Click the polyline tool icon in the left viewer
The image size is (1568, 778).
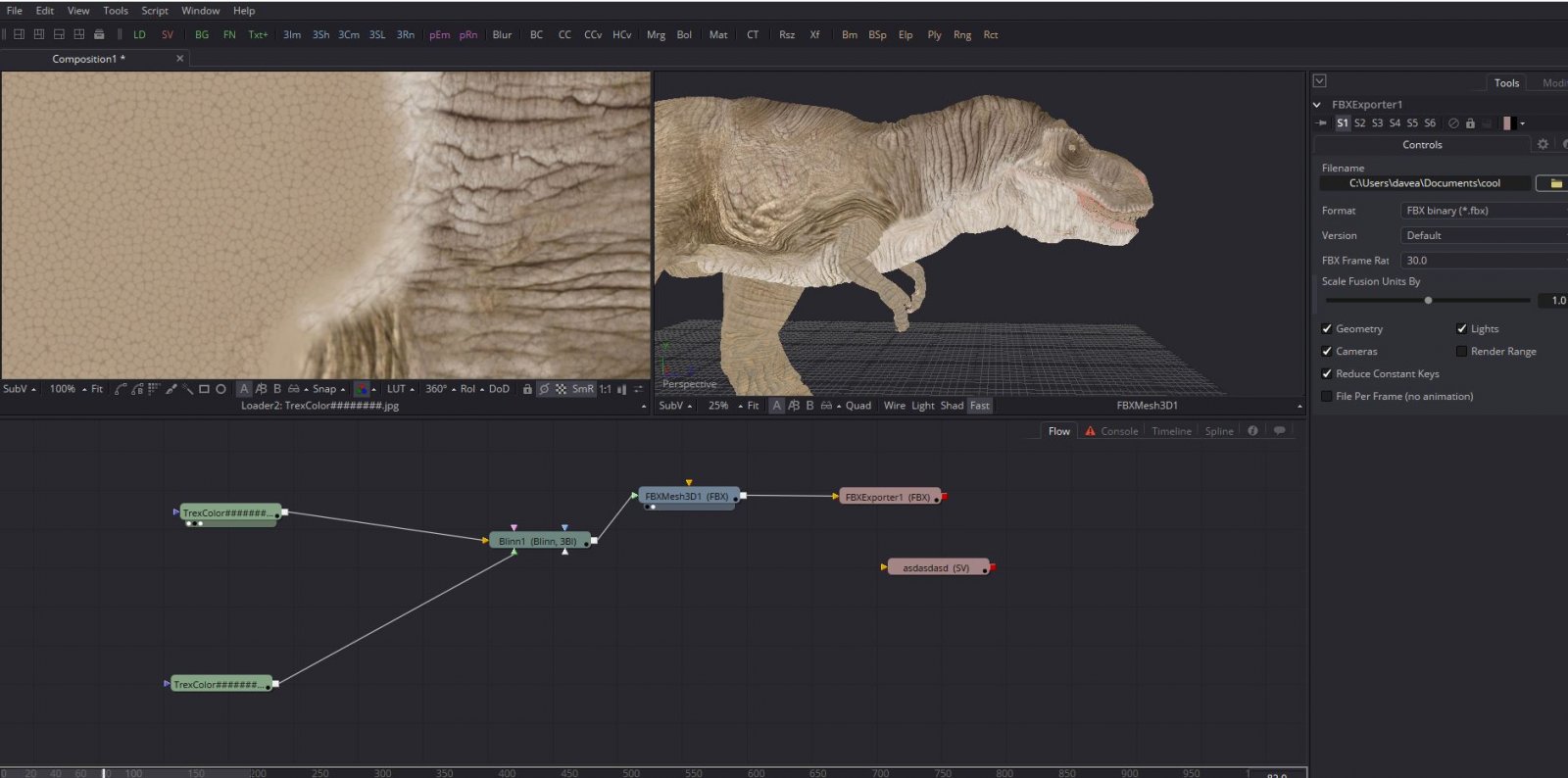pyautogui.click(x=121, y=389)
